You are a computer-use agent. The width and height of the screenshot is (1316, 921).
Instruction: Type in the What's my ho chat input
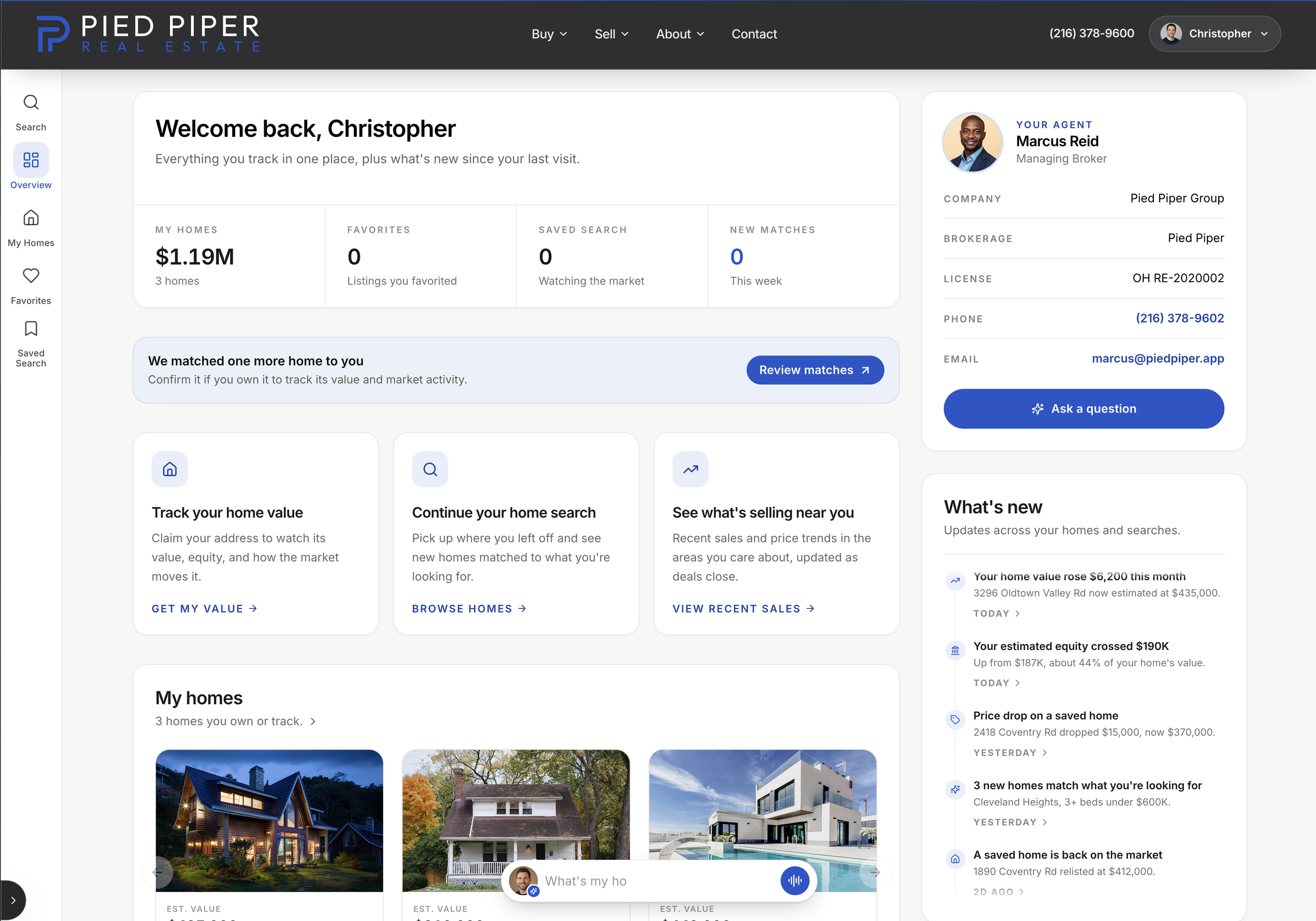click(x=659, y=881)
